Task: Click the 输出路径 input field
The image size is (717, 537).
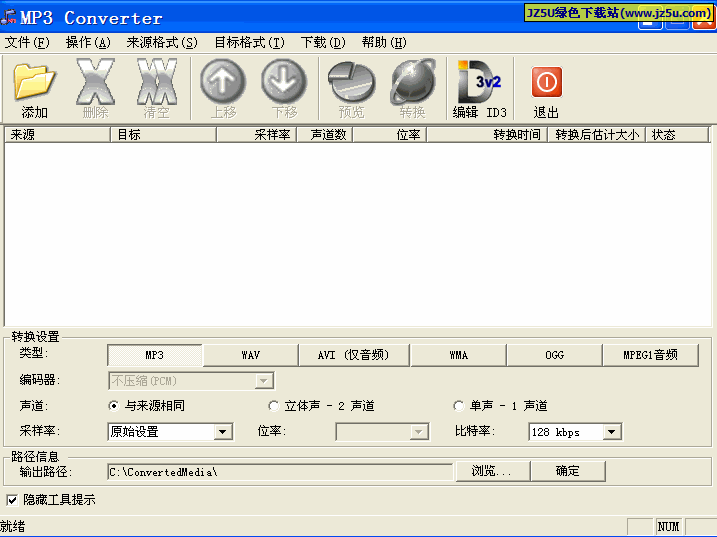Action: [x=280, y=472]
